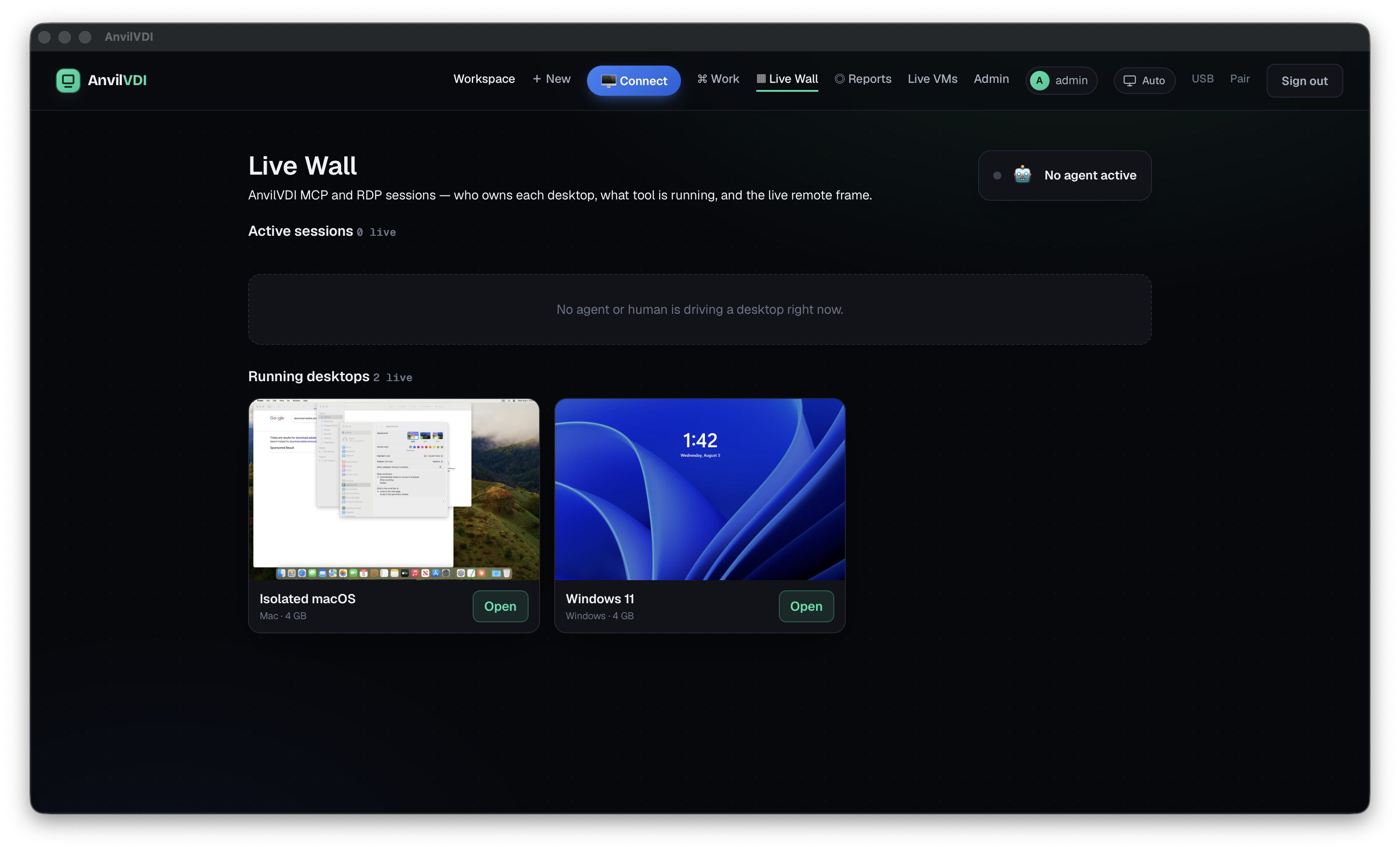Click the robot agent icon
The image size is (1400, 851).
1022,175
